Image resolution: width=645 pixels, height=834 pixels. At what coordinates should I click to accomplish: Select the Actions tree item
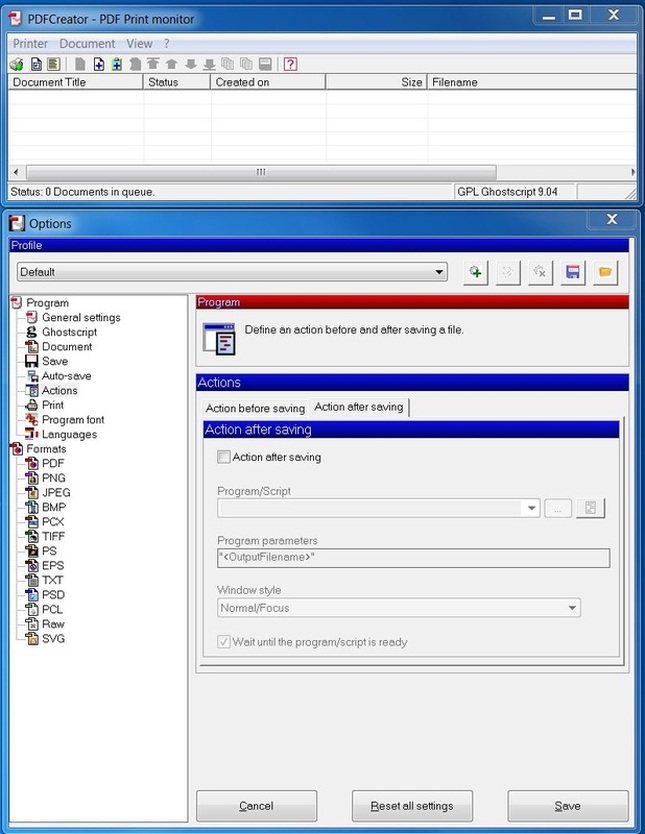click(60, 390)
